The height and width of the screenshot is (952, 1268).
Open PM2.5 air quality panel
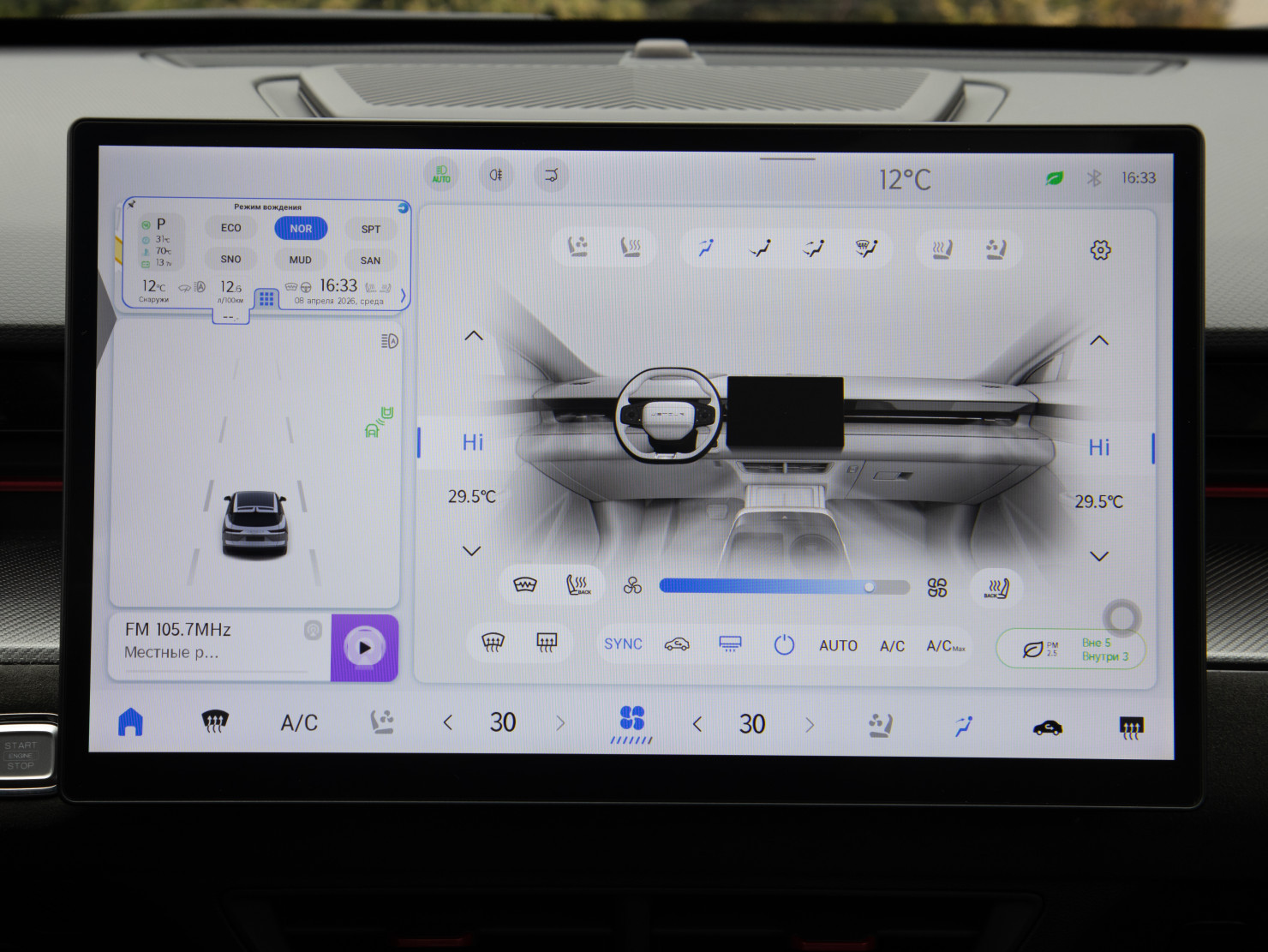1071,649
